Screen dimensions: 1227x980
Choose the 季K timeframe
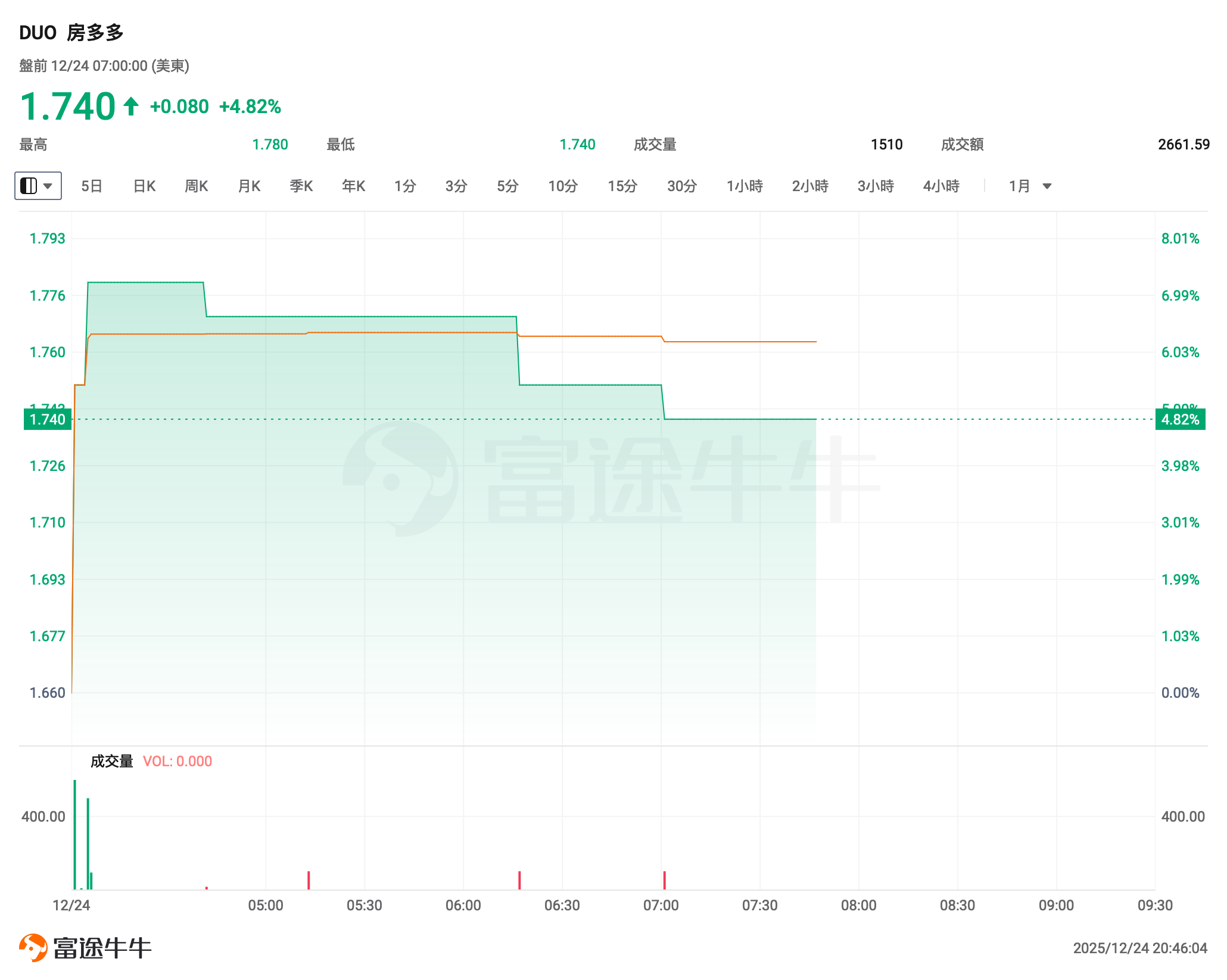click(x=301, y=186)
